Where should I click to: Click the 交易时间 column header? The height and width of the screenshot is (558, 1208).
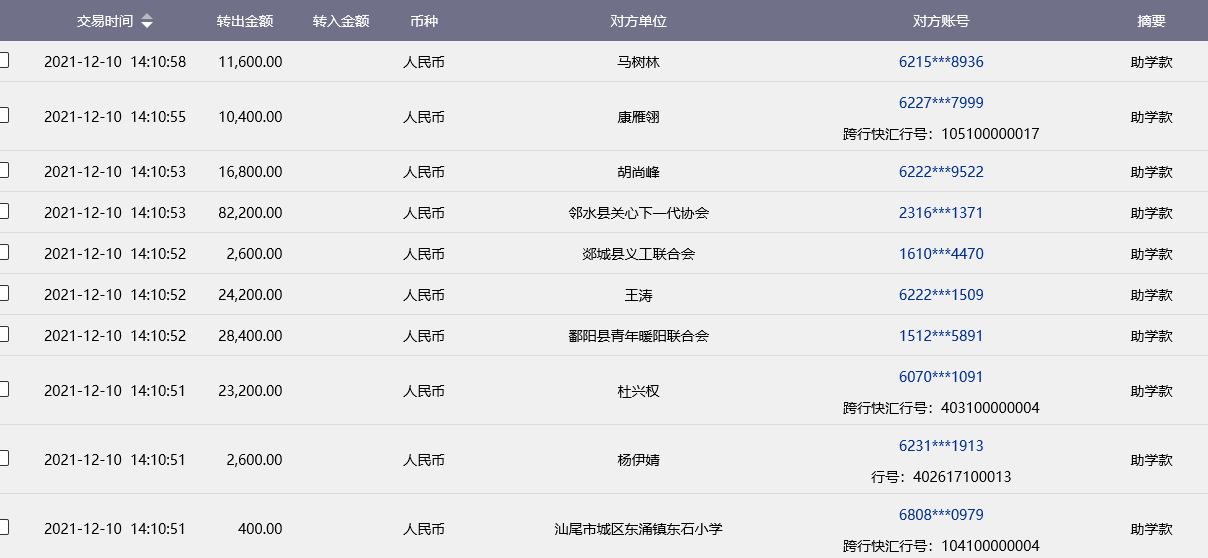(x=105, y=21)
